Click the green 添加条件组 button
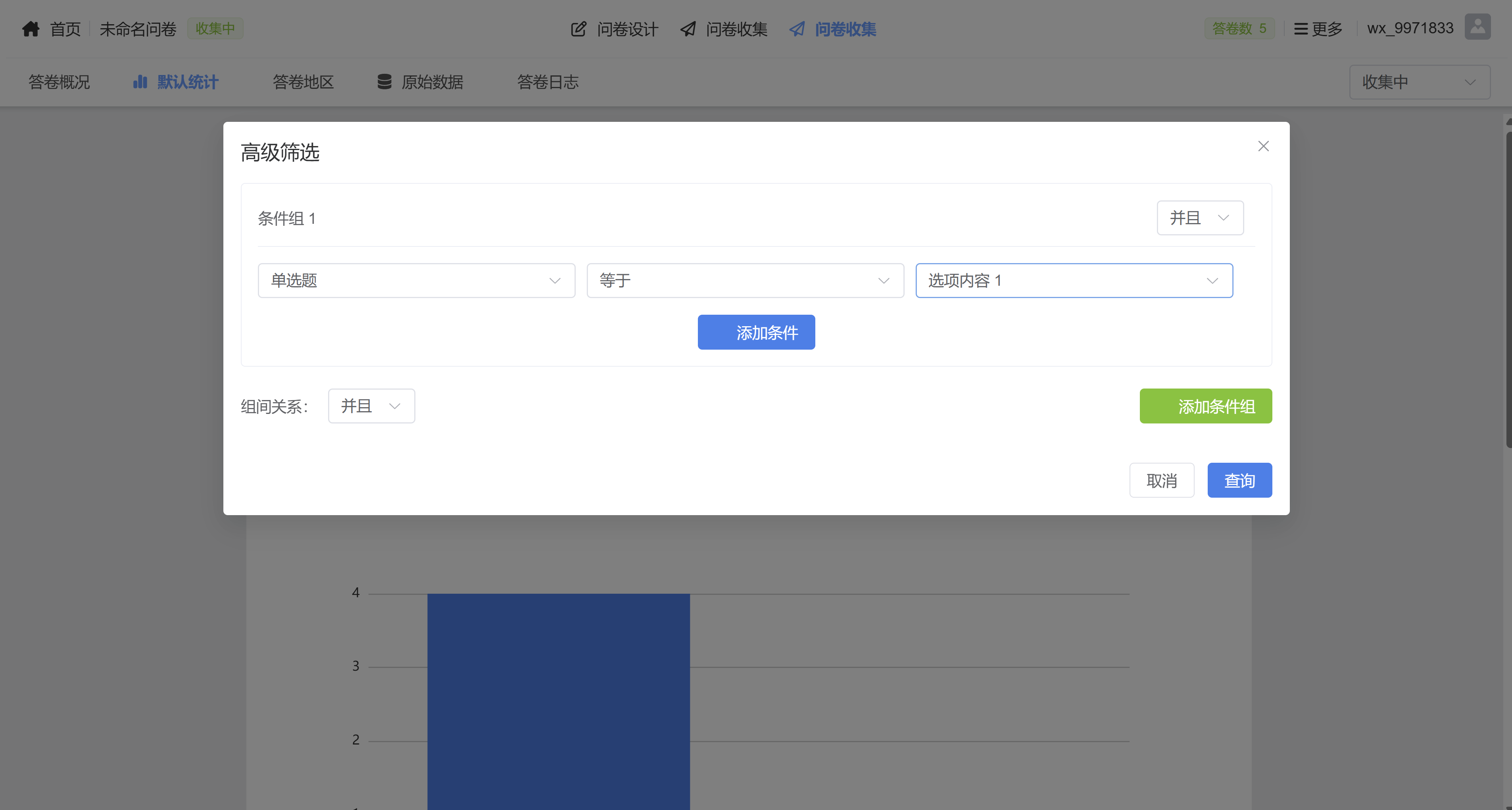 (1205, 406)
